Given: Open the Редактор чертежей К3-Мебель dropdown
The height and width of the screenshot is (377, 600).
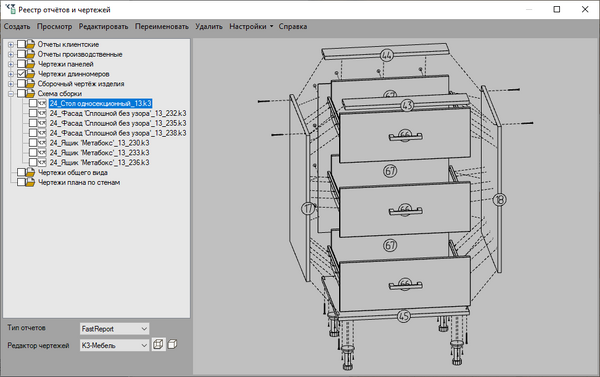Looking at the screenshot, I should point(114,345).
